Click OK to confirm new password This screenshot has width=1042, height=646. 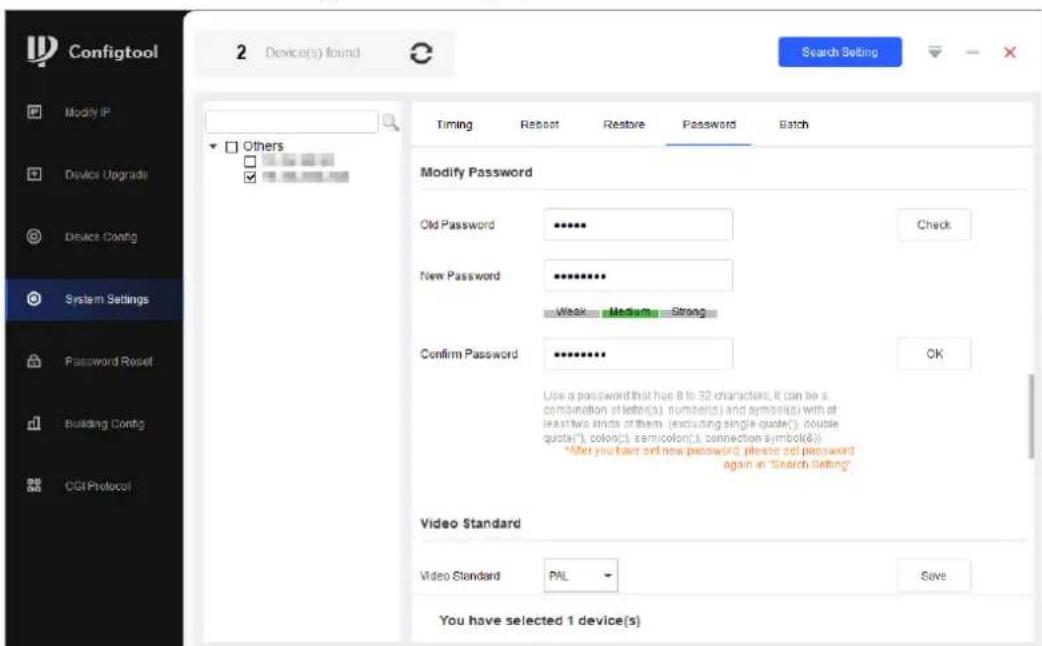(x=934, y=354)
